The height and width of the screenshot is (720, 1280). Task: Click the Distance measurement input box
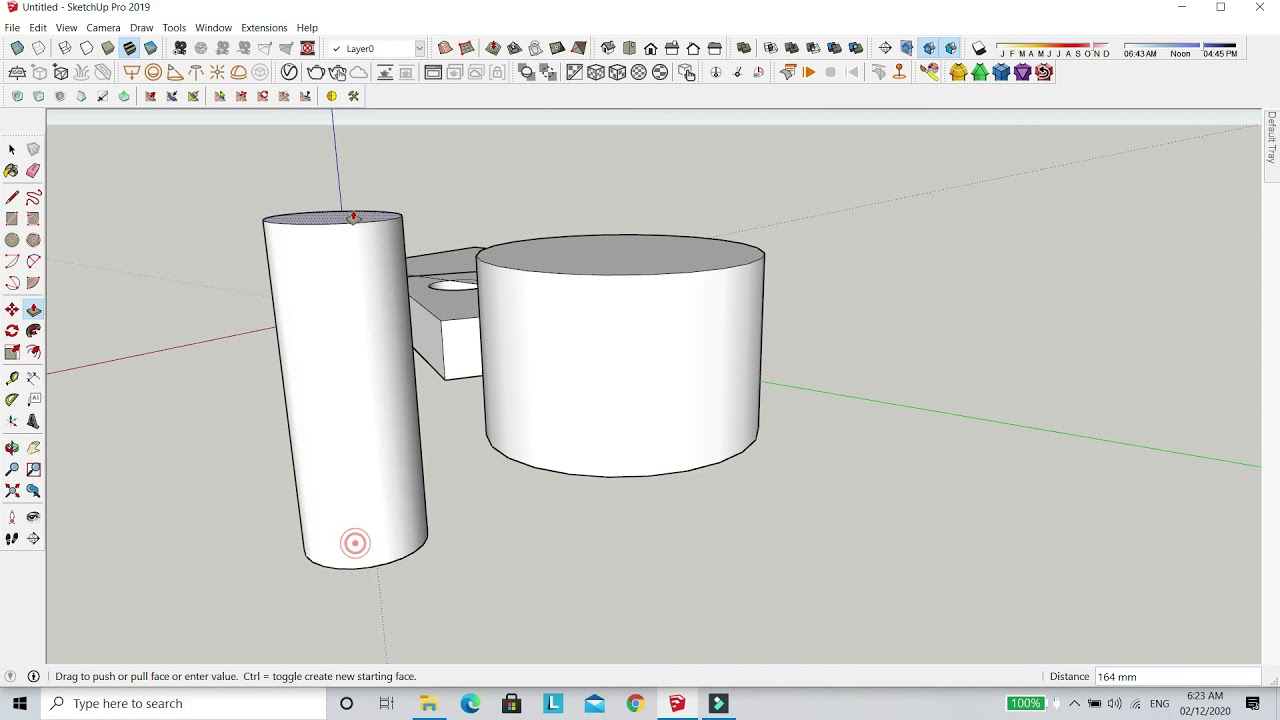click(x=1176, y=677)
